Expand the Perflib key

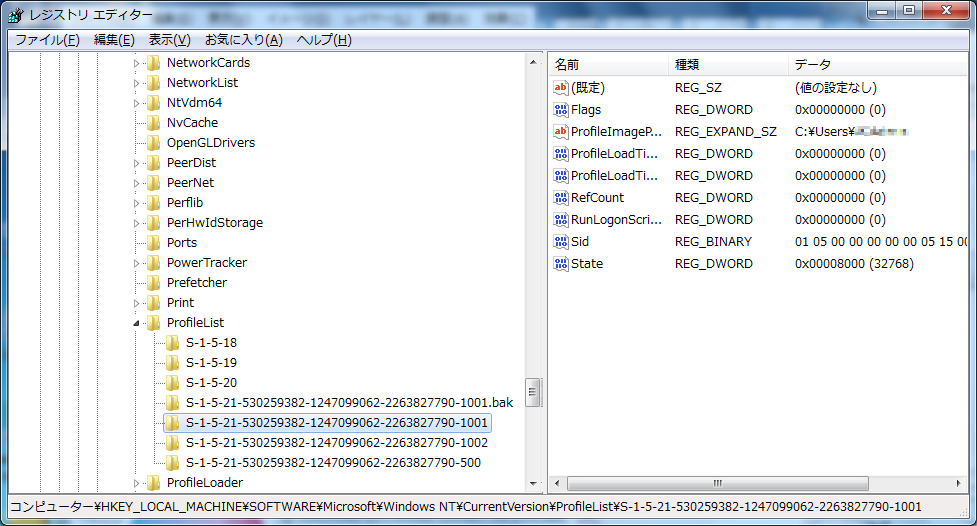(x=136, y=203)
